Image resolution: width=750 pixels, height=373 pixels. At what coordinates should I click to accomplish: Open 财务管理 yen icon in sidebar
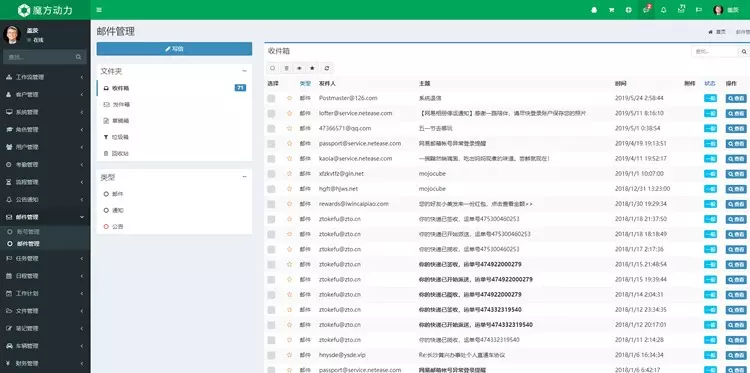coord(9,363)
